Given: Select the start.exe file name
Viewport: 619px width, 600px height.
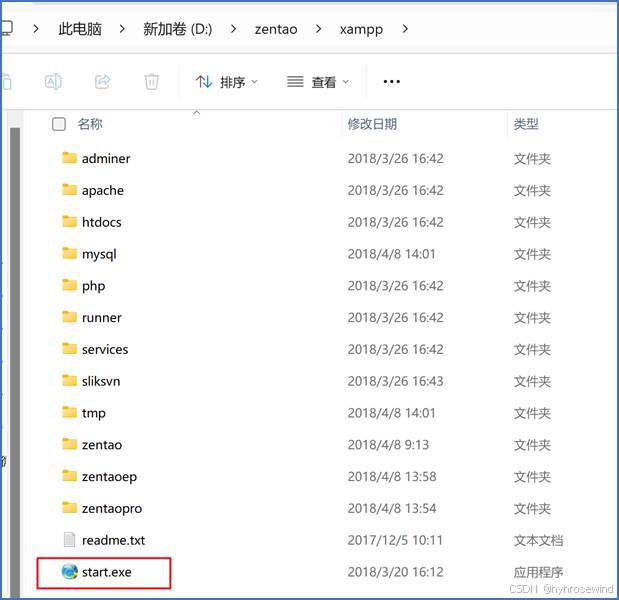Looking at the screenshot, I should pyautogui.click(x=107, y=572).
